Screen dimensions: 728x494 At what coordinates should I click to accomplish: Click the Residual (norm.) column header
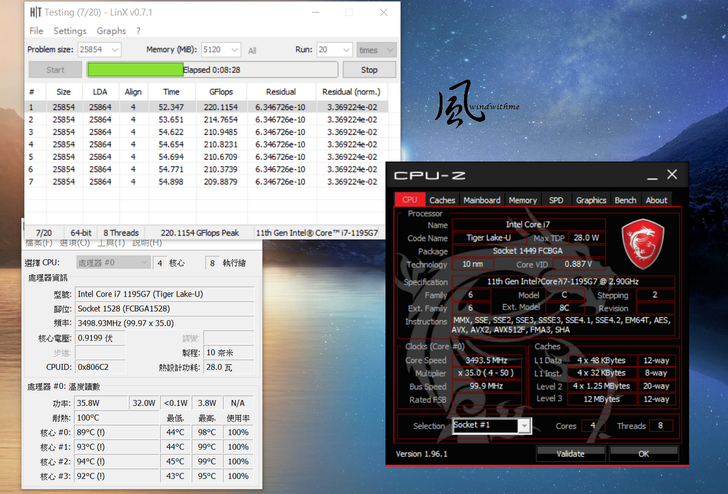click(x=351, y=92)
